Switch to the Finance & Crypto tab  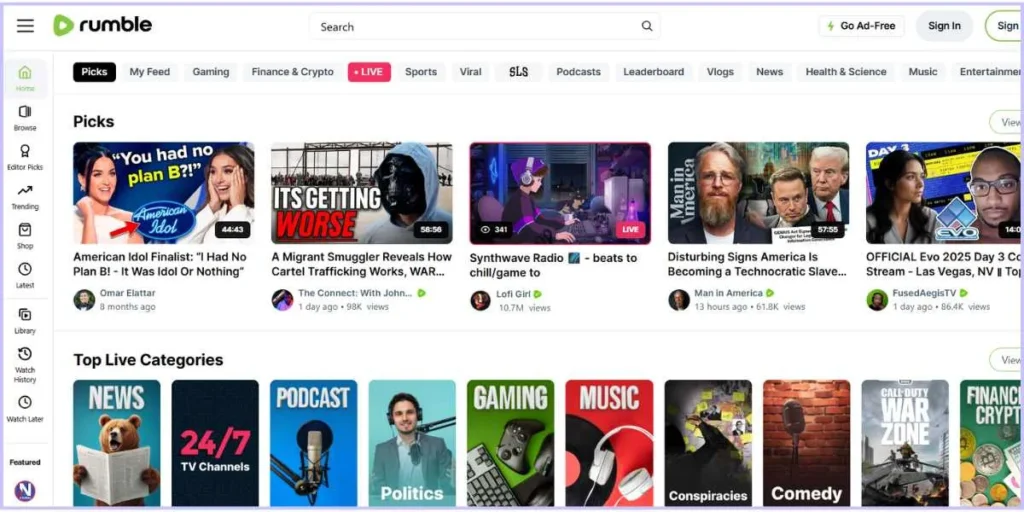[292, 72]
